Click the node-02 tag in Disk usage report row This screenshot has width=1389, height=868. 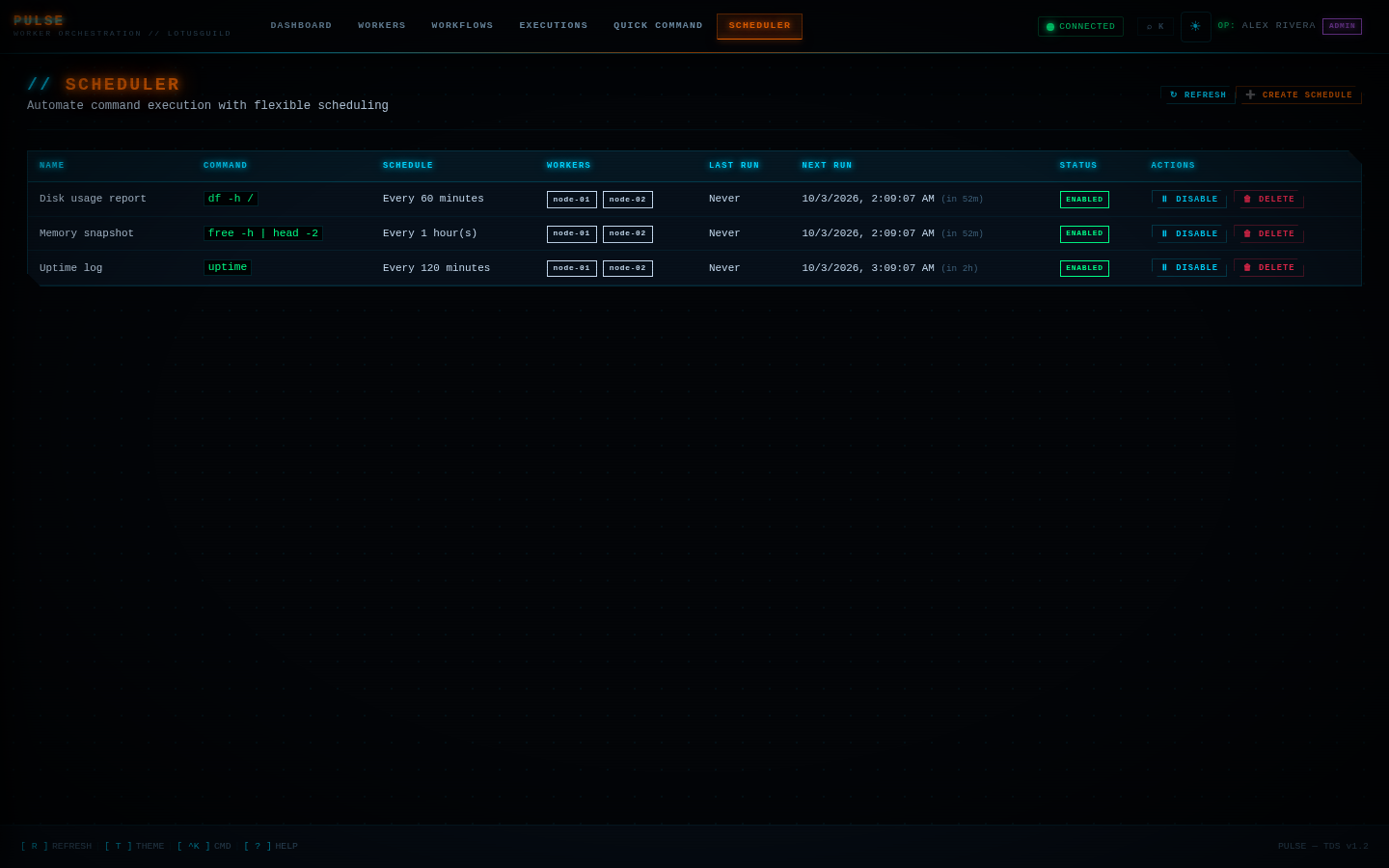point(628,200)
